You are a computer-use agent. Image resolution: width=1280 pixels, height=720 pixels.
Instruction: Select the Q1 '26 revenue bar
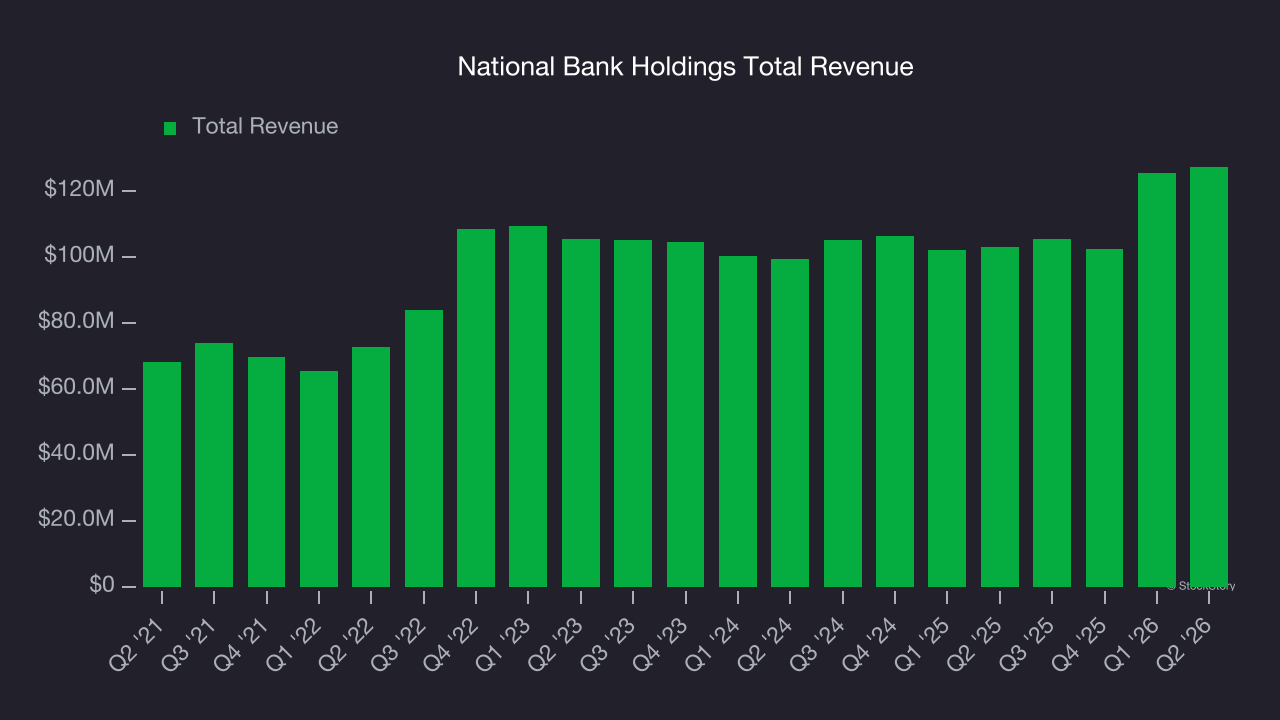click(x=1157, y=380)
